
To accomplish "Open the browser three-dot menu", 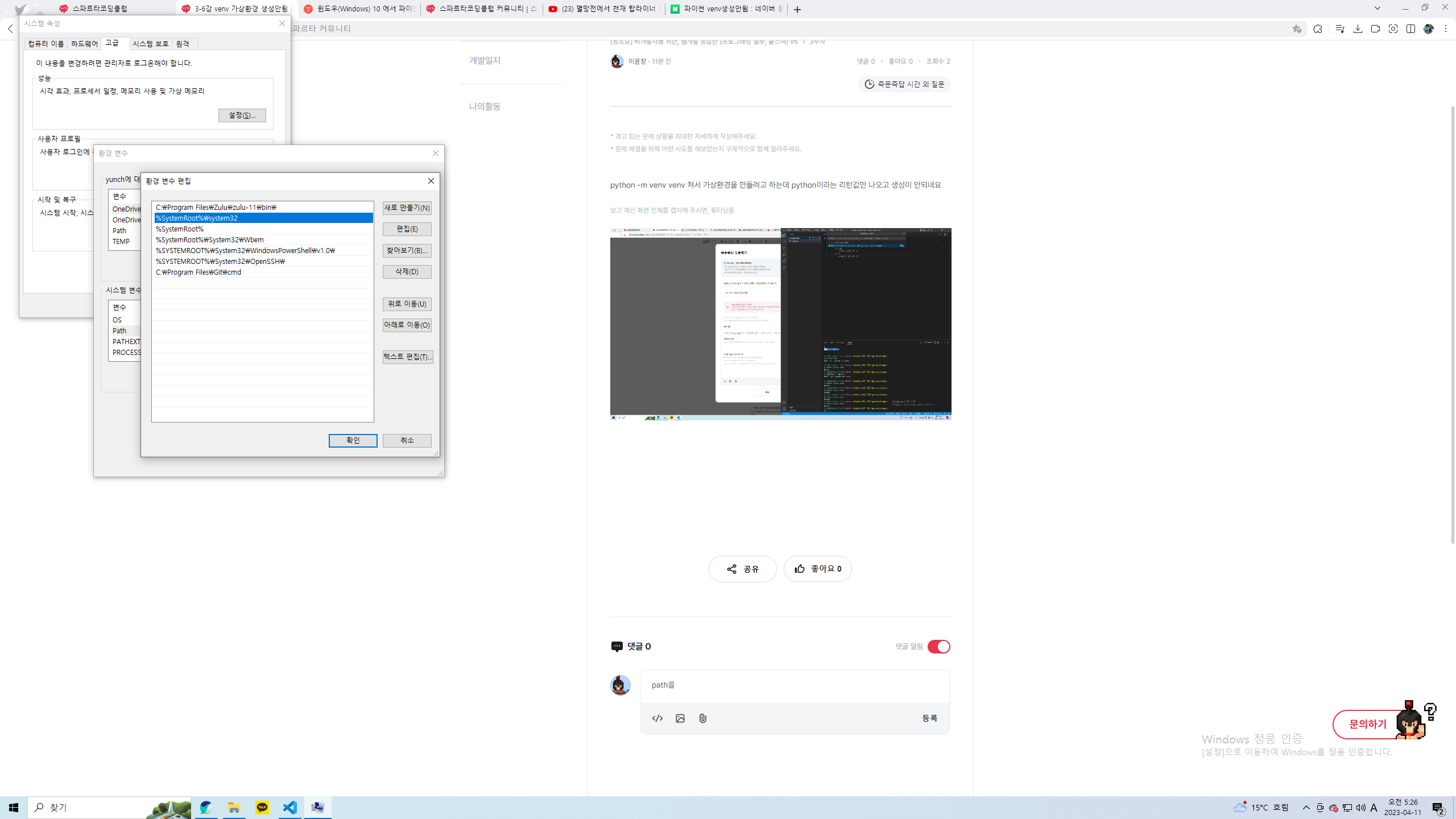I will pos(1445,29).
